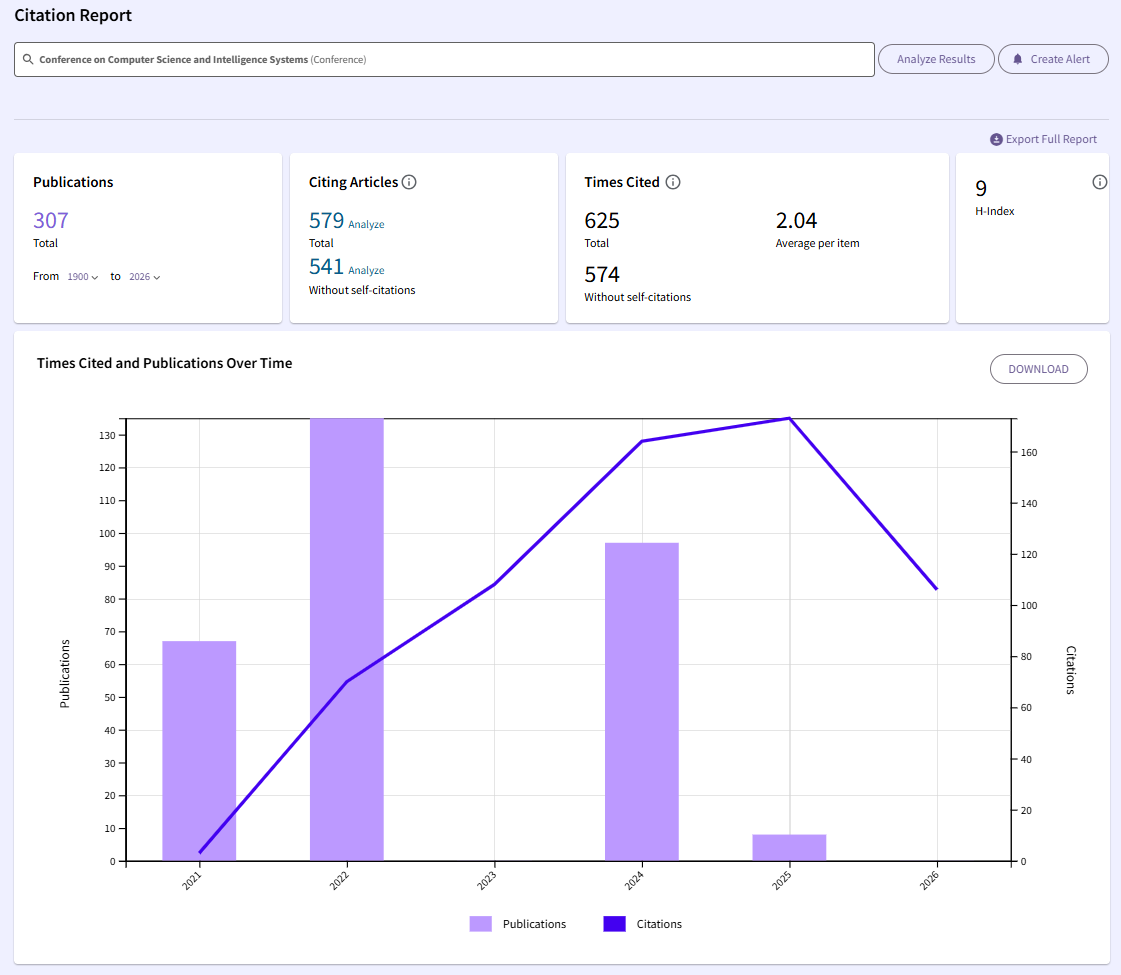
Task: Open the Citing Articles info icon
Action: (409, 182)
